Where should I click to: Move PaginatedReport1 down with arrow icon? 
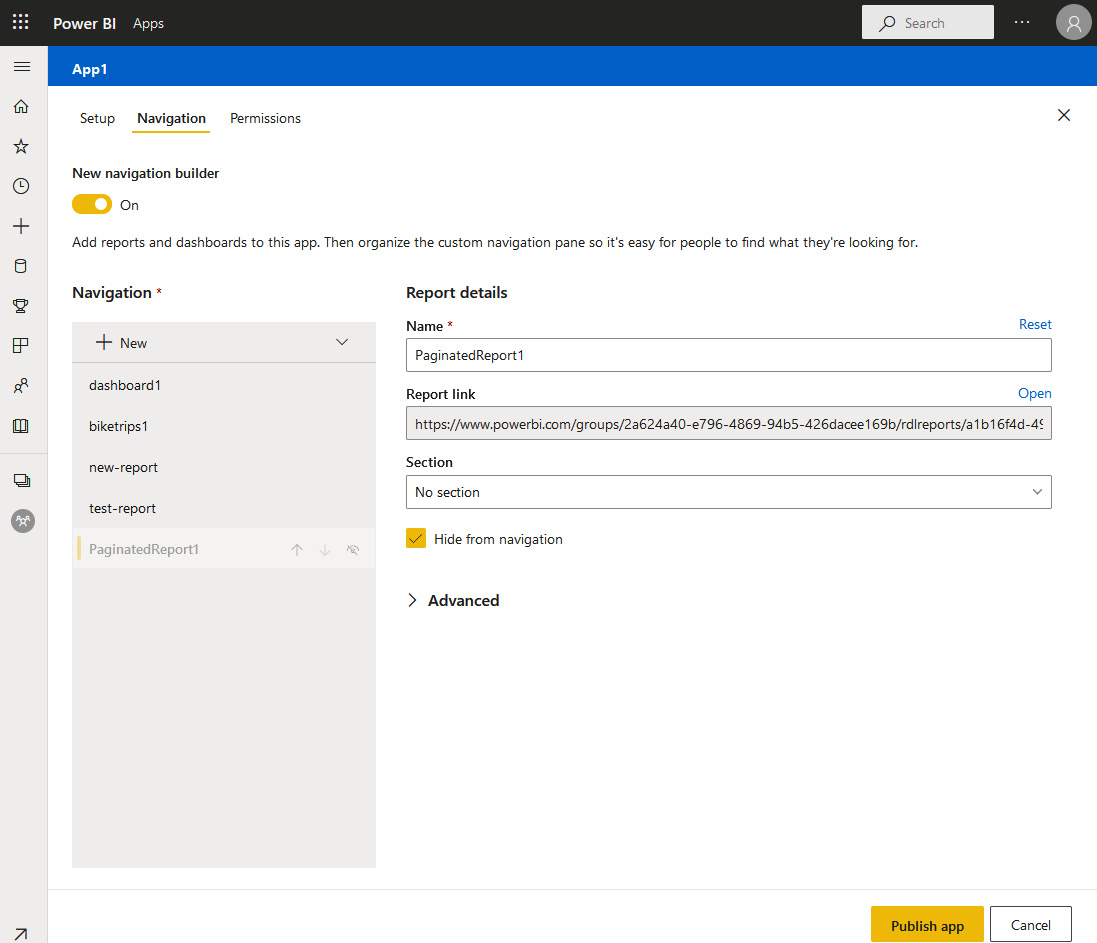click(x=325, y=550)
